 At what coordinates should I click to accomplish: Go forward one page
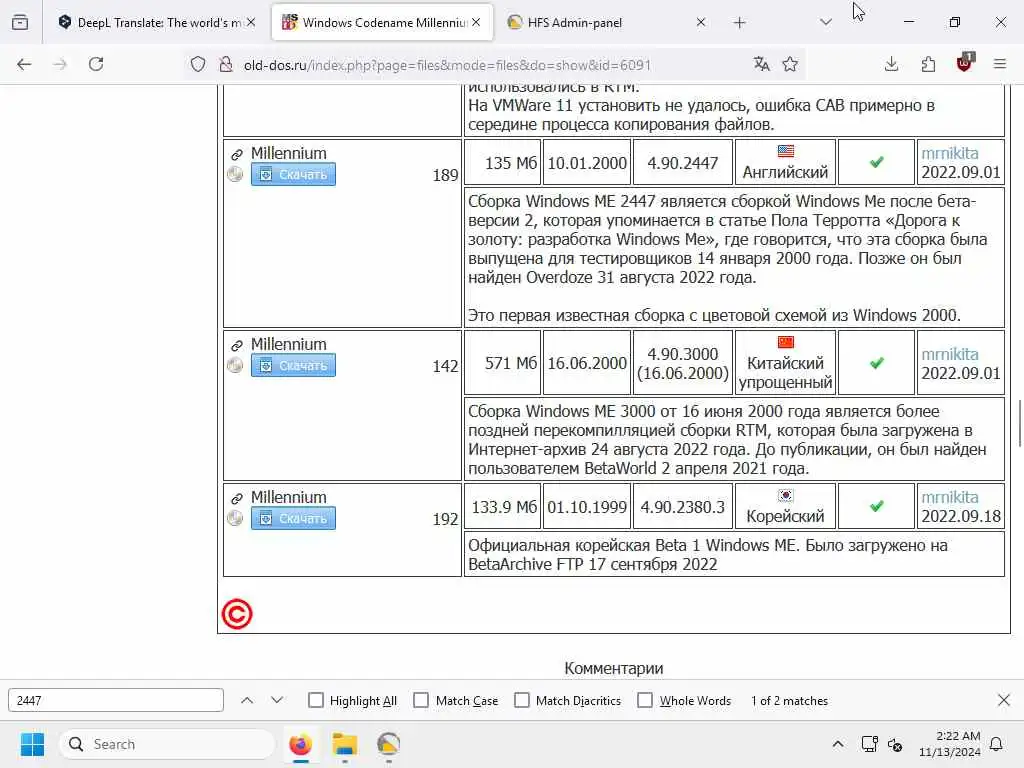coord(60,64)
